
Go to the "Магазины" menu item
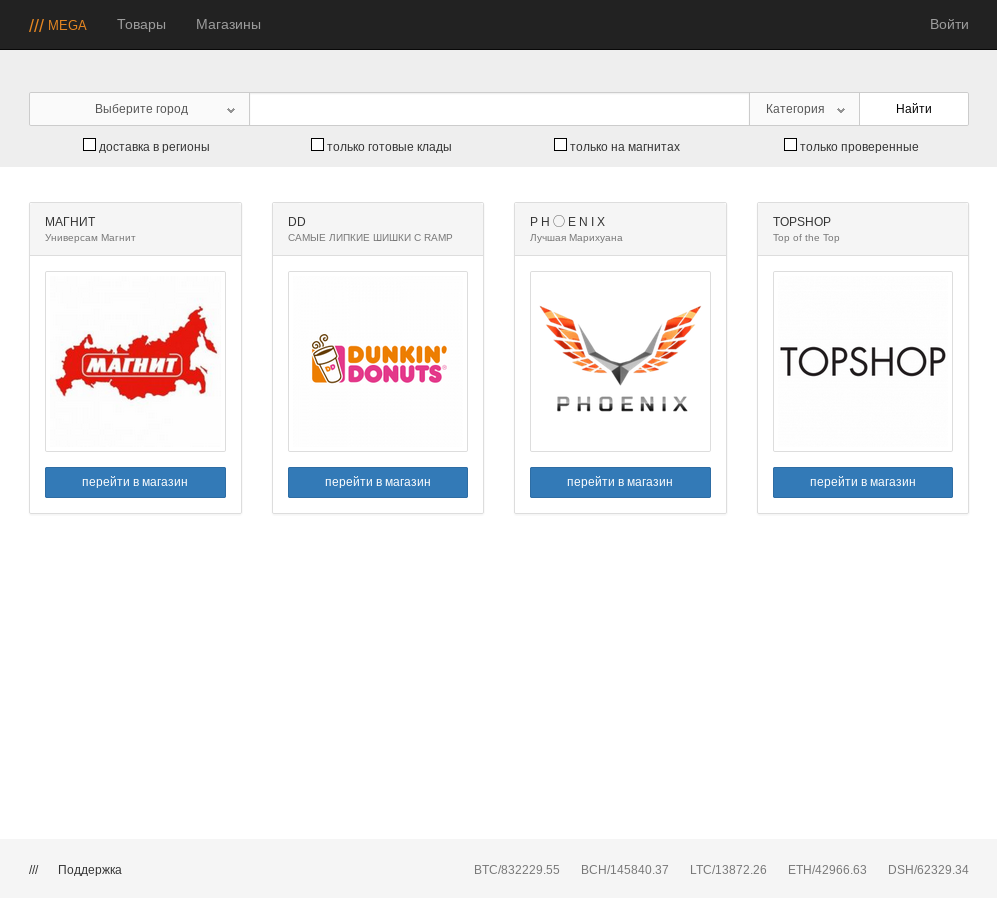228,25
